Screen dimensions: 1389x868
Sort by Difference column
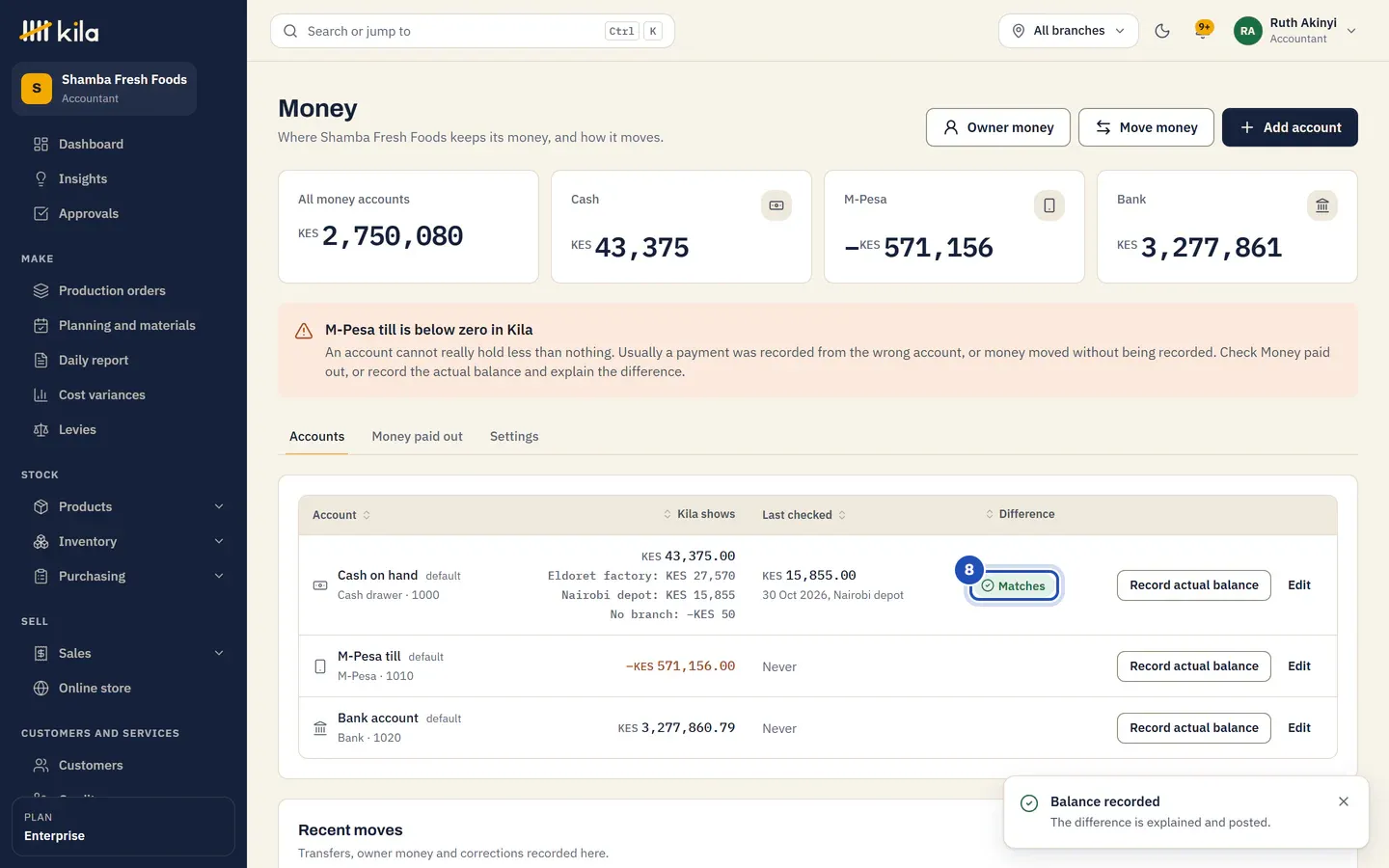click(1020, 514)
